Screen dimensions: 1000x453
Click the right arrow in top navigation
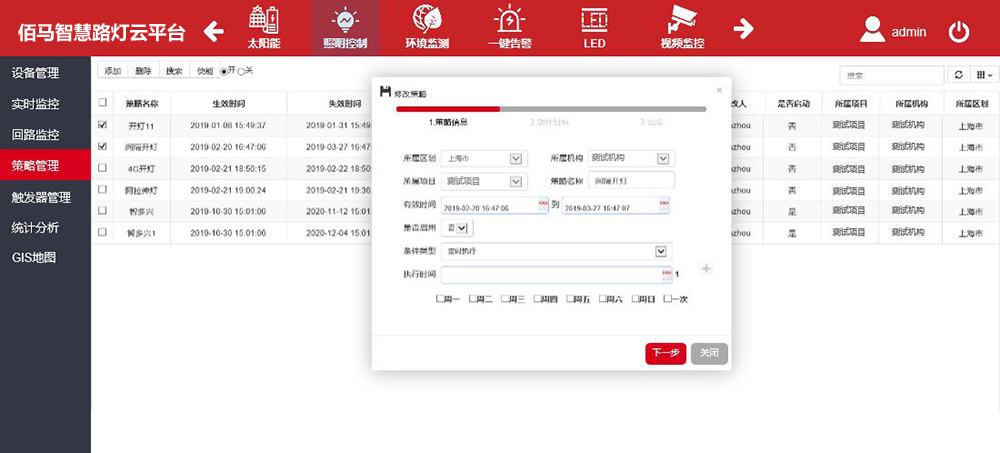tap(743, 29)
